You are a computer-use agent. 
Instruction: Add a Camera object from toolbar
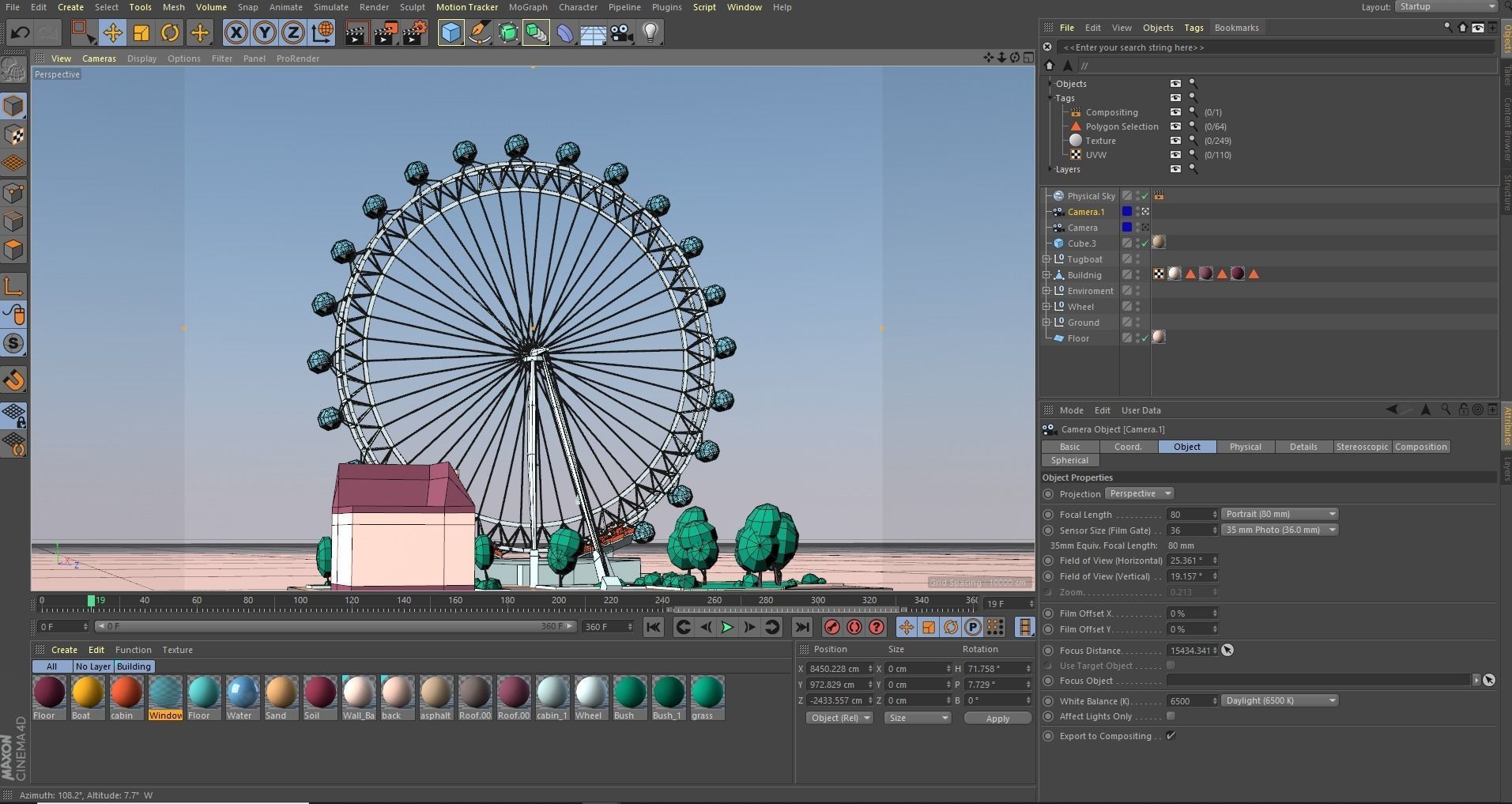622,32
